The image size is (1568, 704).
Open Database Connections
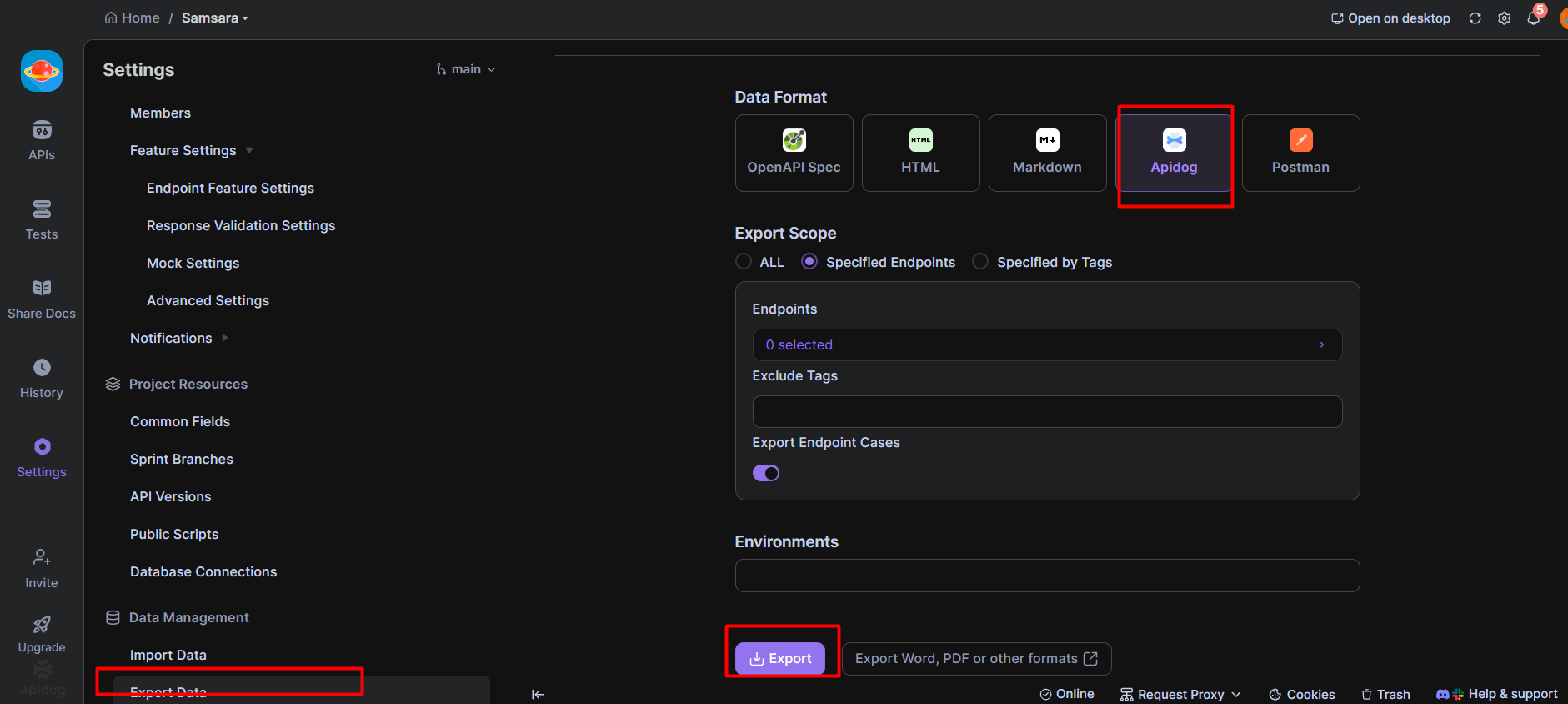[203, 571]
